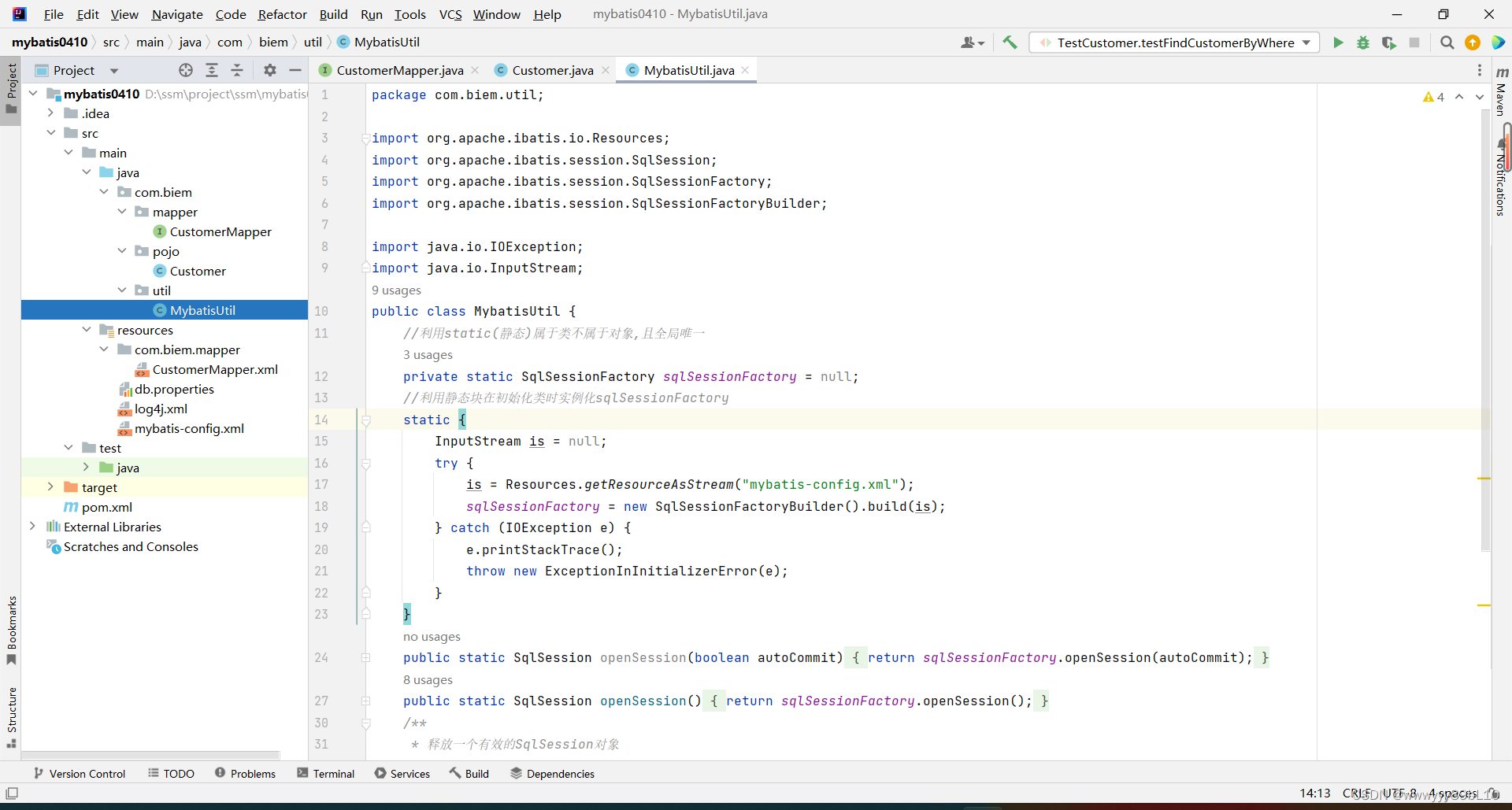Screen dimensions: 1512x810
Task: Toggle the Bookmarks tool window
Action: 11,630
